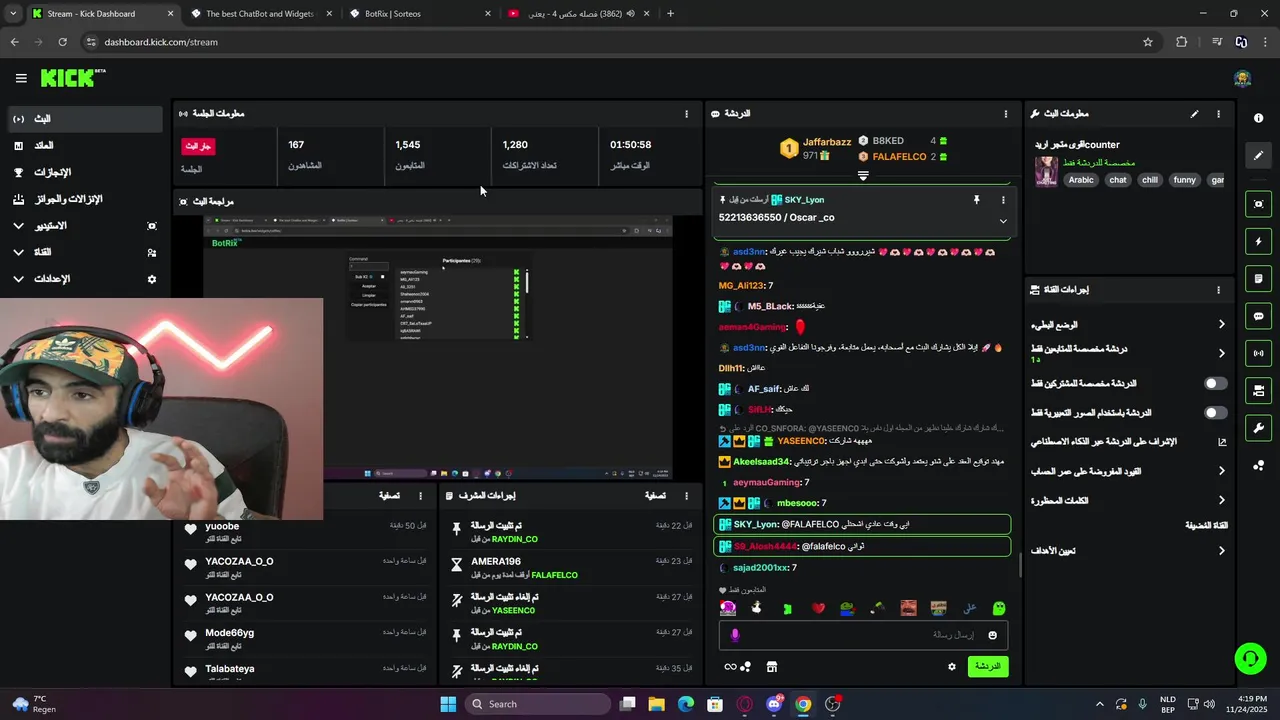Open session info panel three-dot menu

(686, 114)
